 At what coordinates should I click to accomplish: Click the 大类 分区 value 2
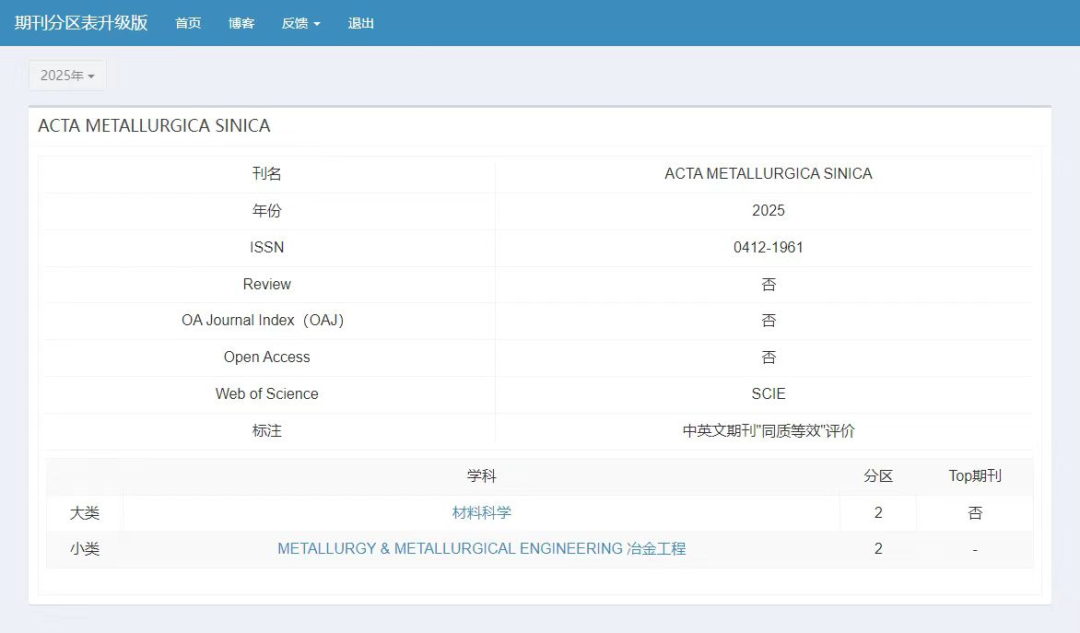878,512
